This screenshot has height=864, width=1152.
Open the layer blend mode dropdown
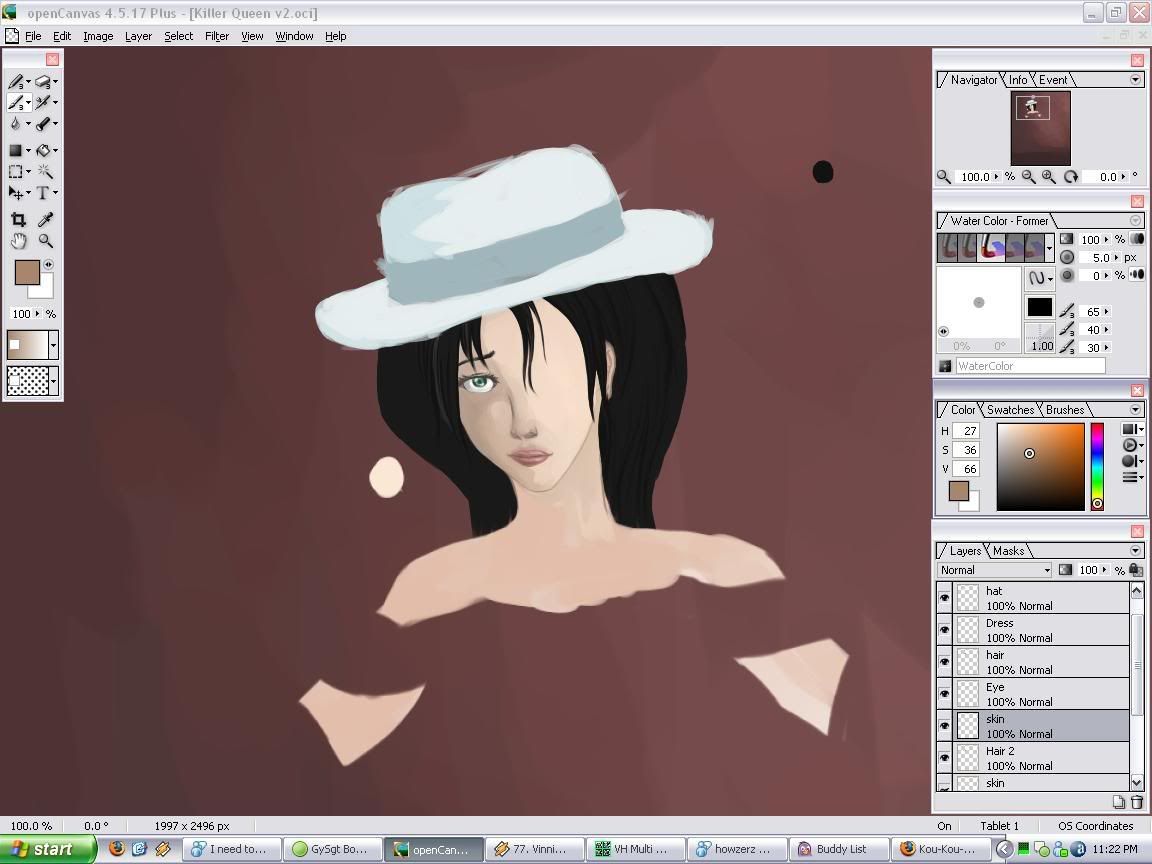(994, 570)
